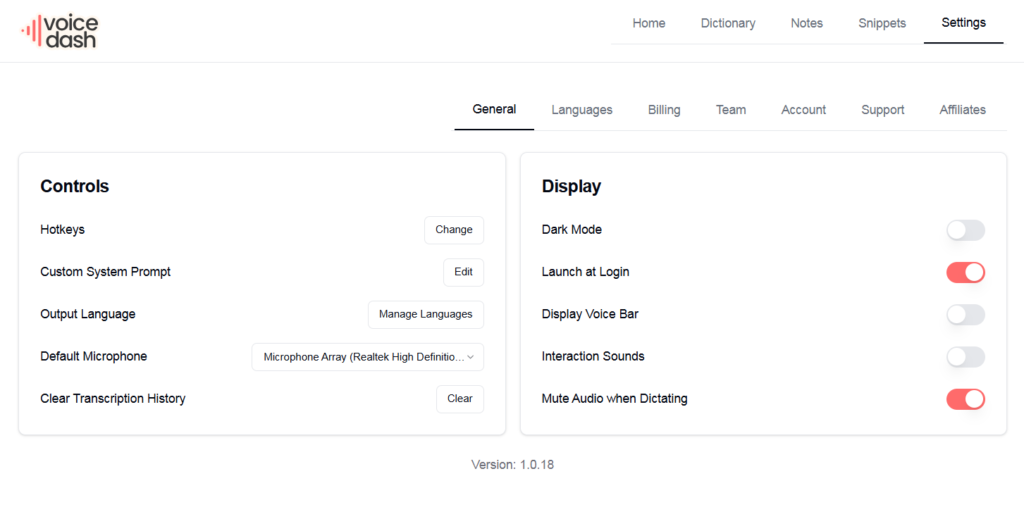Click the Manage Languages button

426,314
